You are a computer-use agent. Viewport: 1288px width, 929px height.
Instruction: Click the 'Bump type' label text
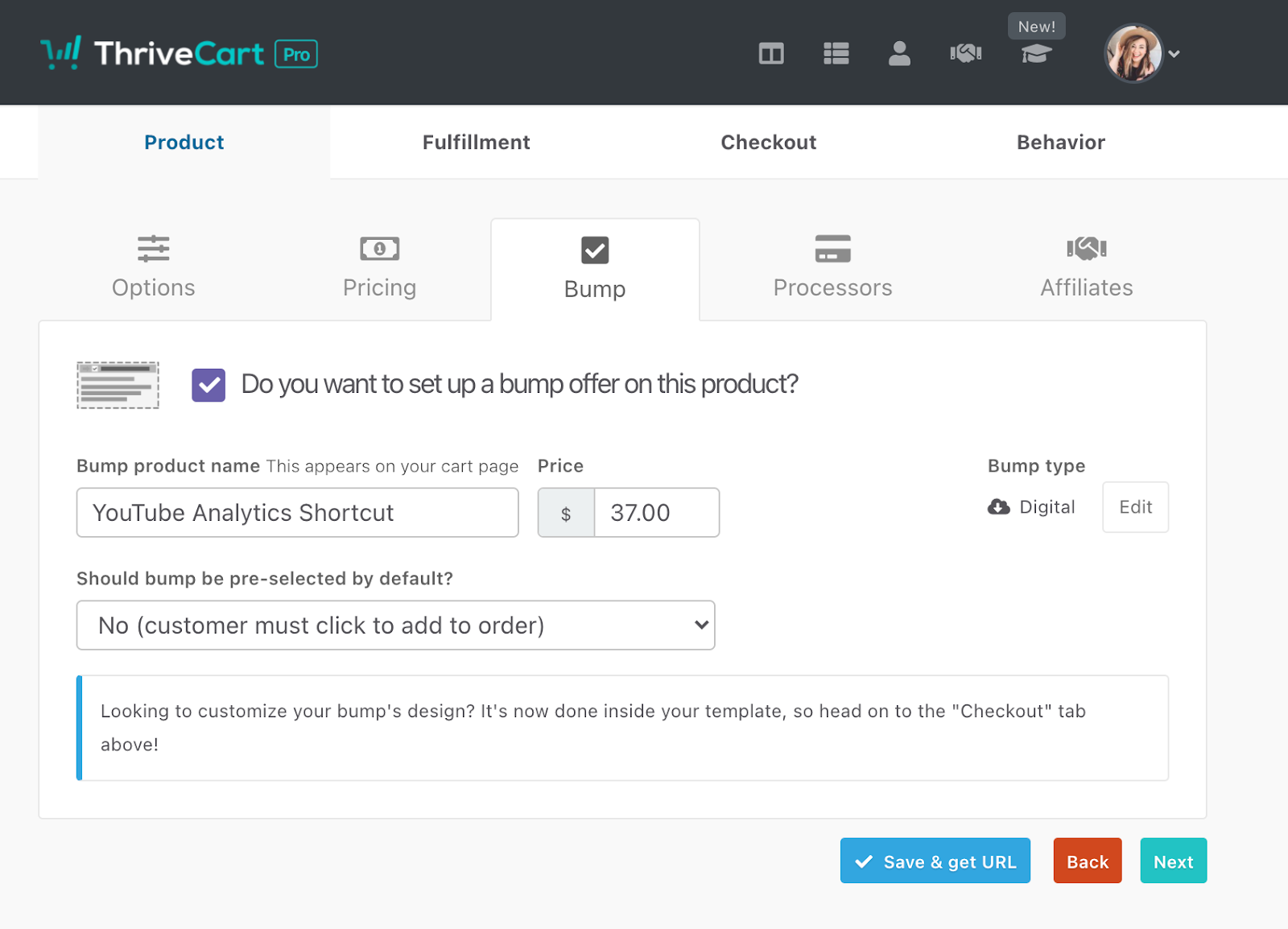point(1037,466)
